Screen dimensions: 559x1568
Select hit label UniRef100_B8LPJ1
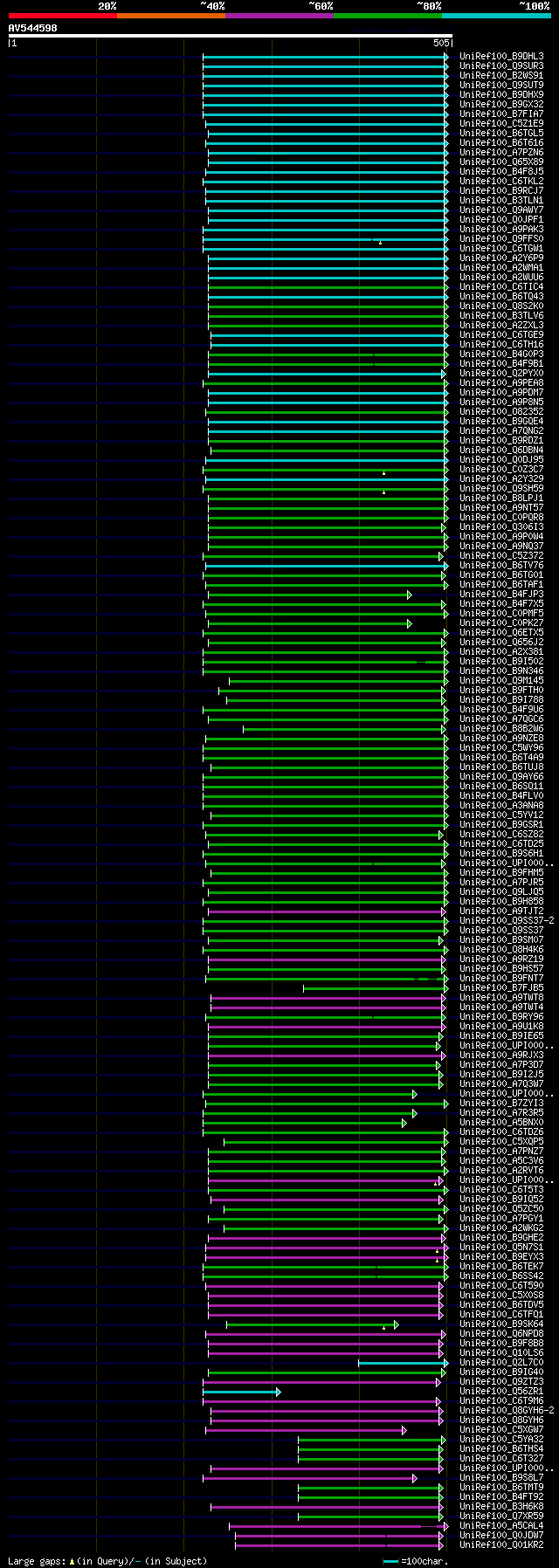coord(501,499)
